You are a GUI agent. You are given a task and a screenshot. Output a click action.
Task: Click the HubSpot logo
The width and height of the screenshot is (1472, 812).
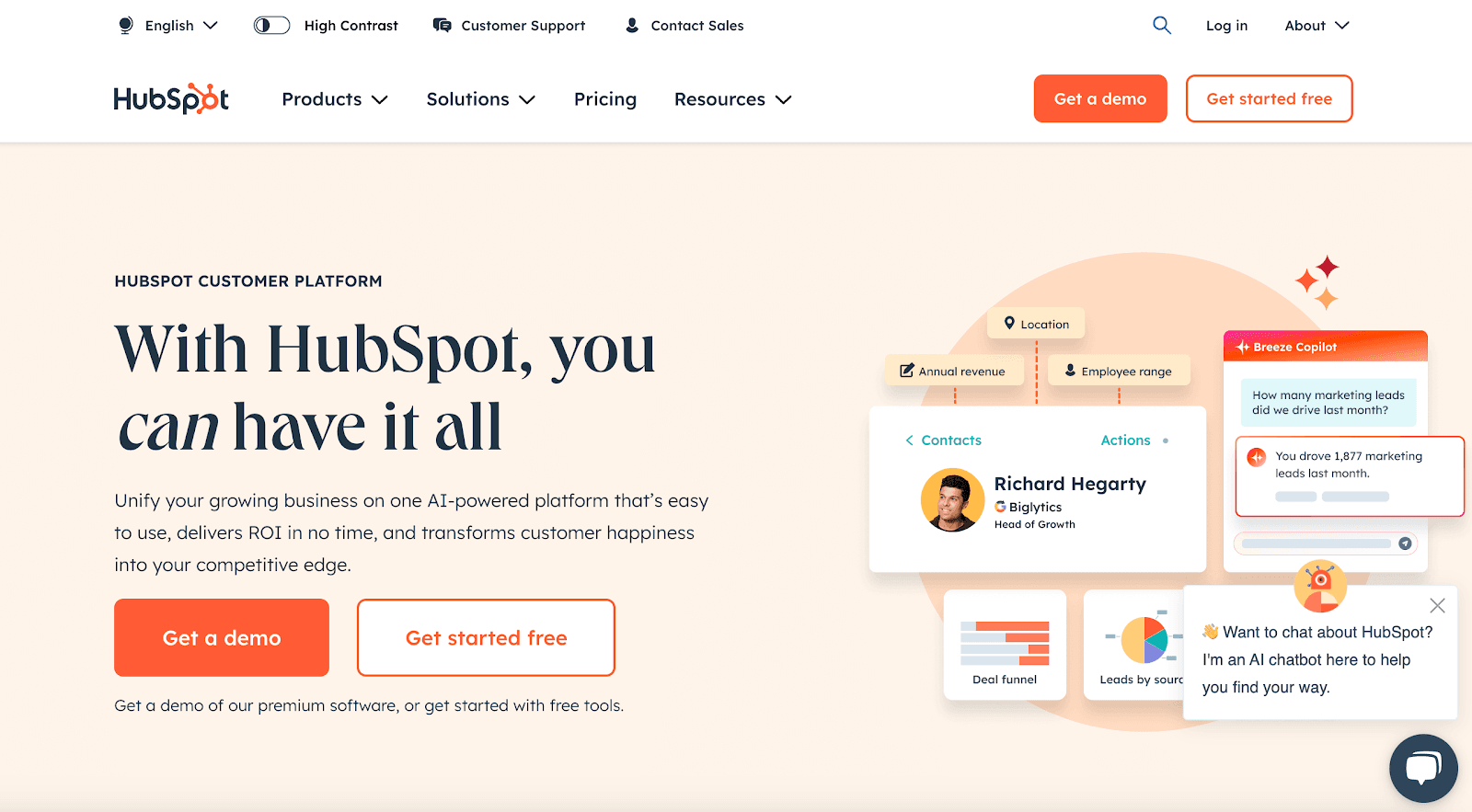(x=171, y=98)
